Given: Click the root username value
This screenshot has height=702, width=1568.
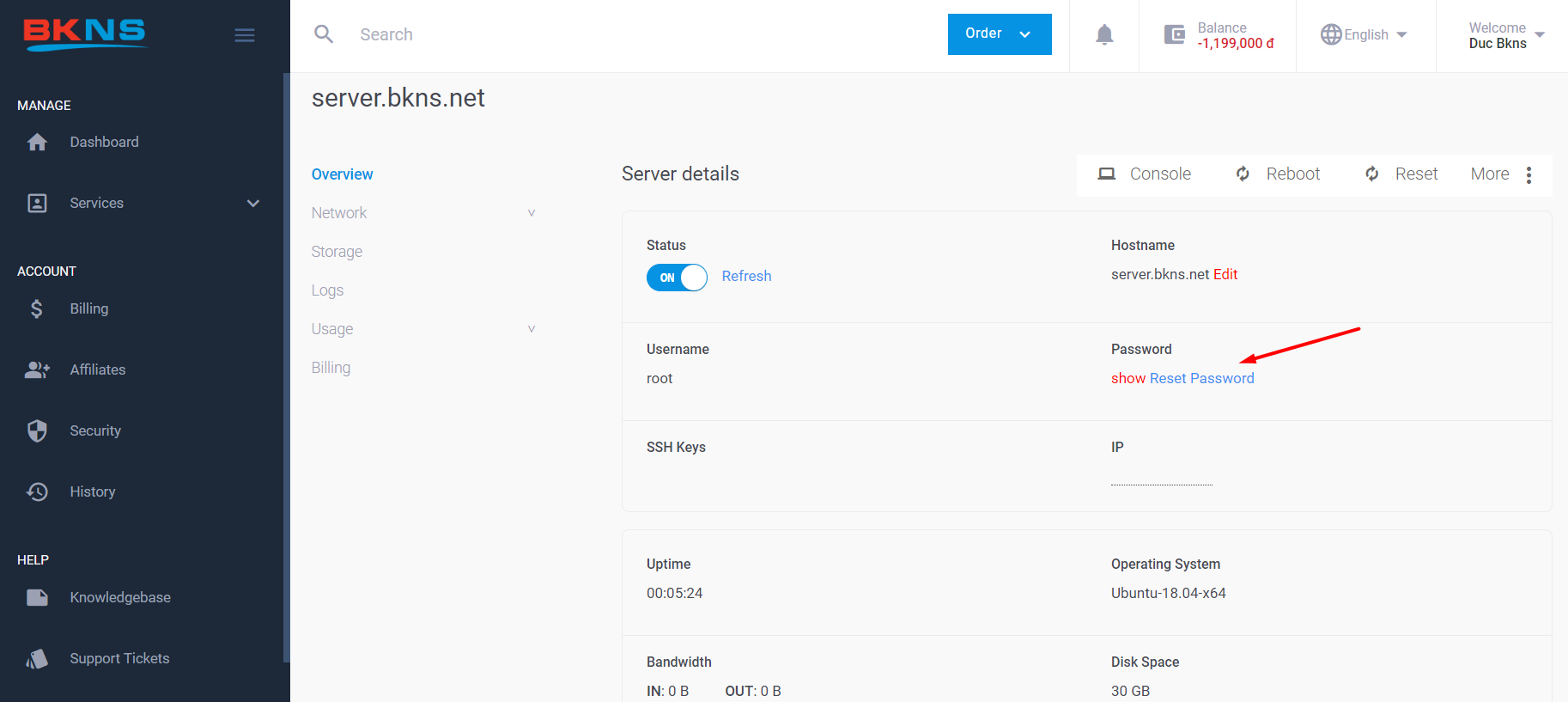Looking at the screenshot, I should [659, 378].
